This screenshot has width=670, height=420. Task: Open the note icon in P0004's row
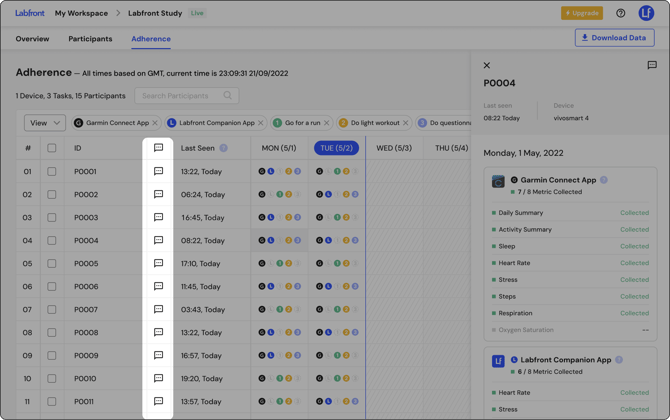(158, 240)
